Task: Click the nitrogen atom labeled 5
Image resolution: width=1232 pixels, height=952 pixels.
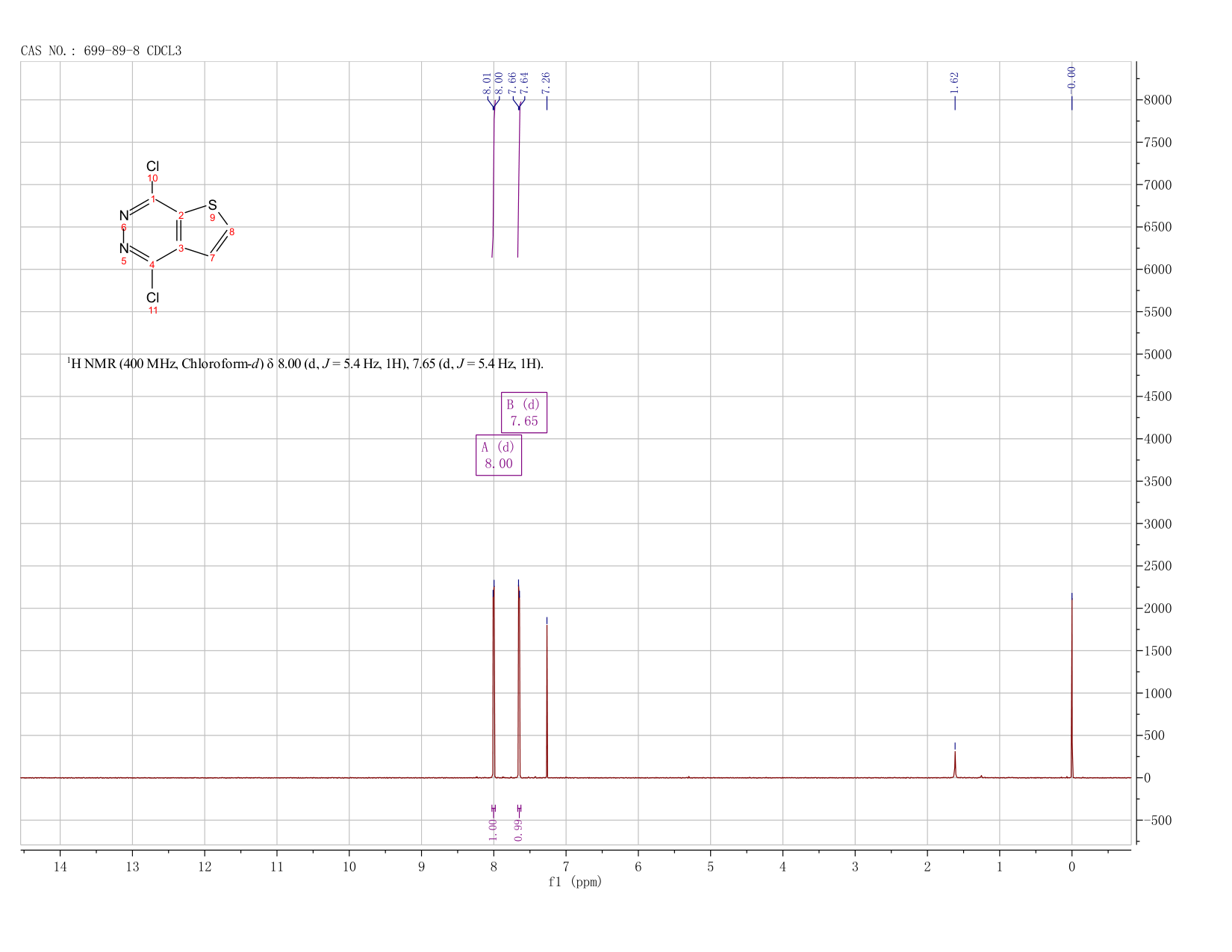Action: click(124, 249)
